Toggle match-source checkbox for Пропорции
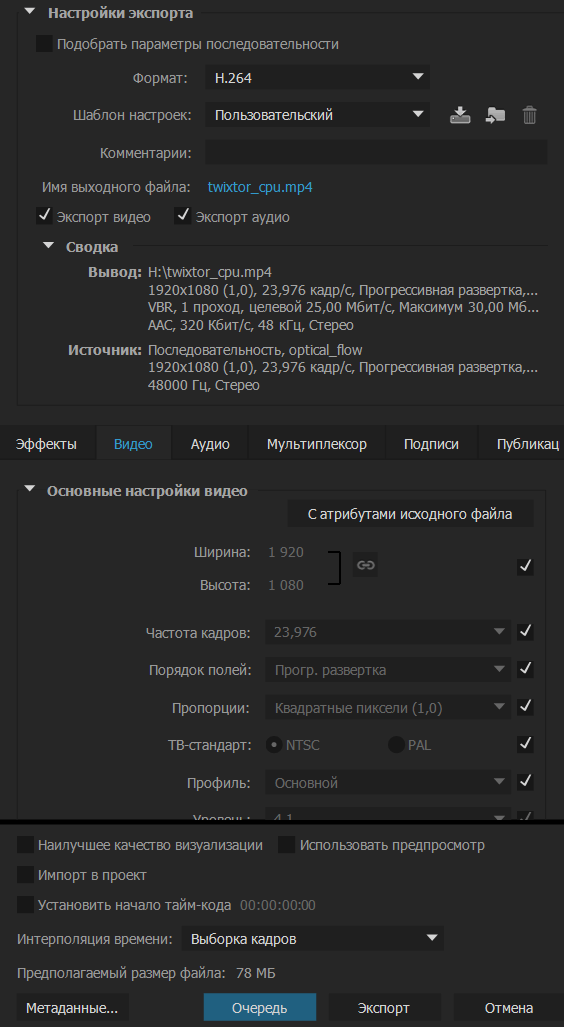Image resolution: width=564 pixels, height=1027 pixels. [x=525, y=707]
